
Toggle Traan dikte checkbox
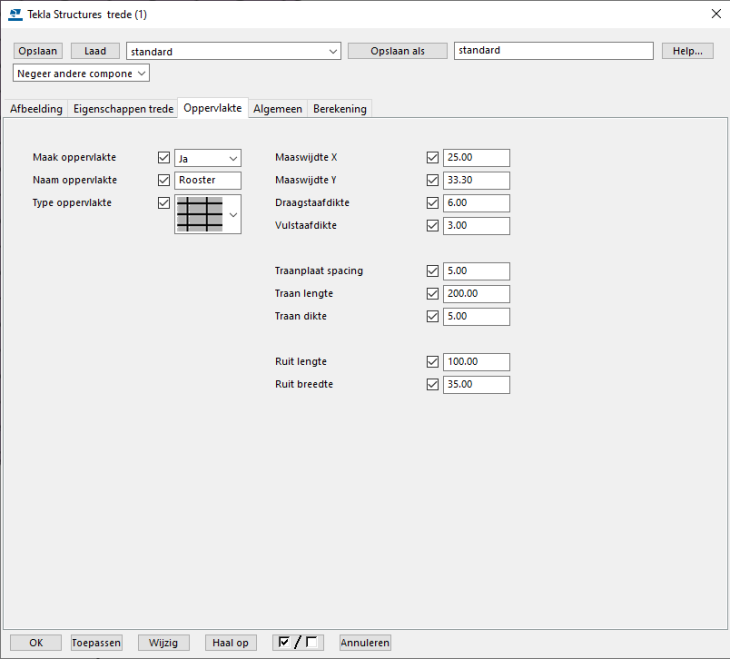[x=433, y=317]
